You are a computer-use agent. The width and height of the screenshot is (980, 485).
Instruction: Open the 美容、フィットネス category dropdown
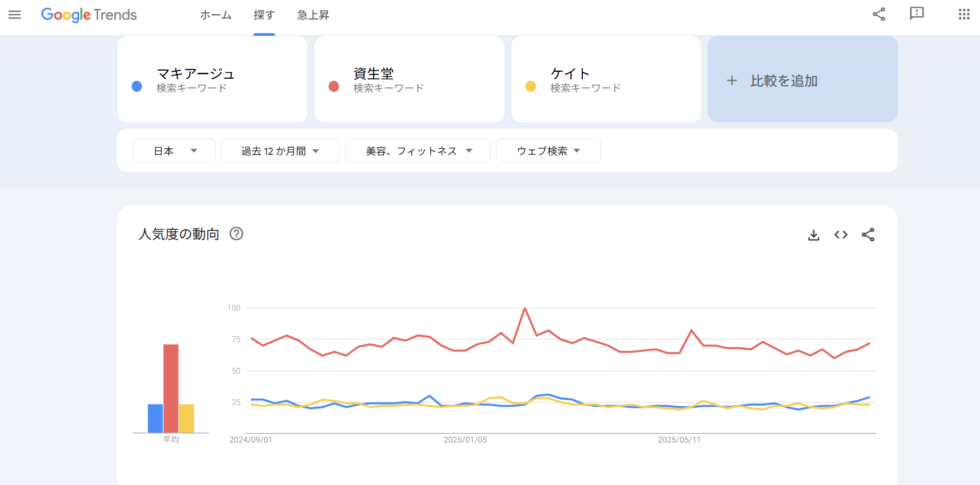click(418, 151)
